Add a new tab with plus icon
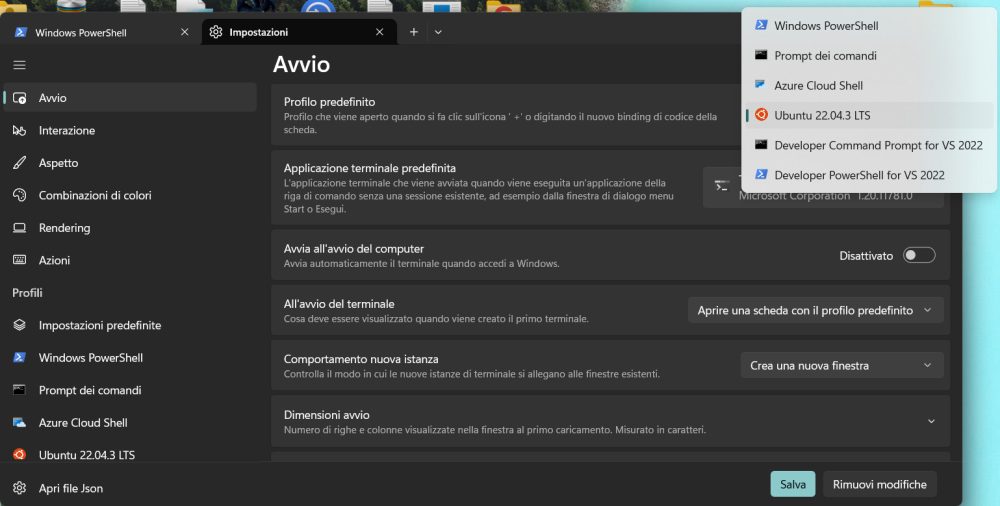1000x506 pixels. tap(414, 32)
